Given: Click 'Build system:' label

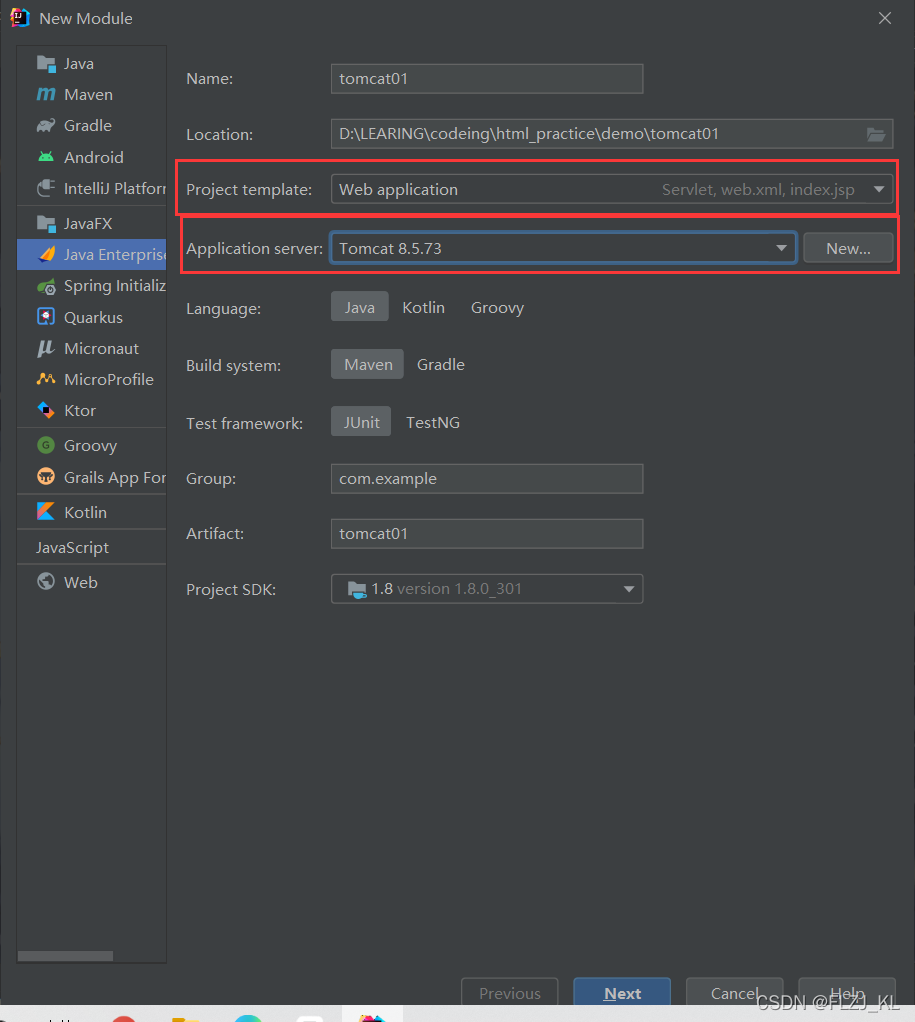Looking at the screenshot, I should click(233, 365).
